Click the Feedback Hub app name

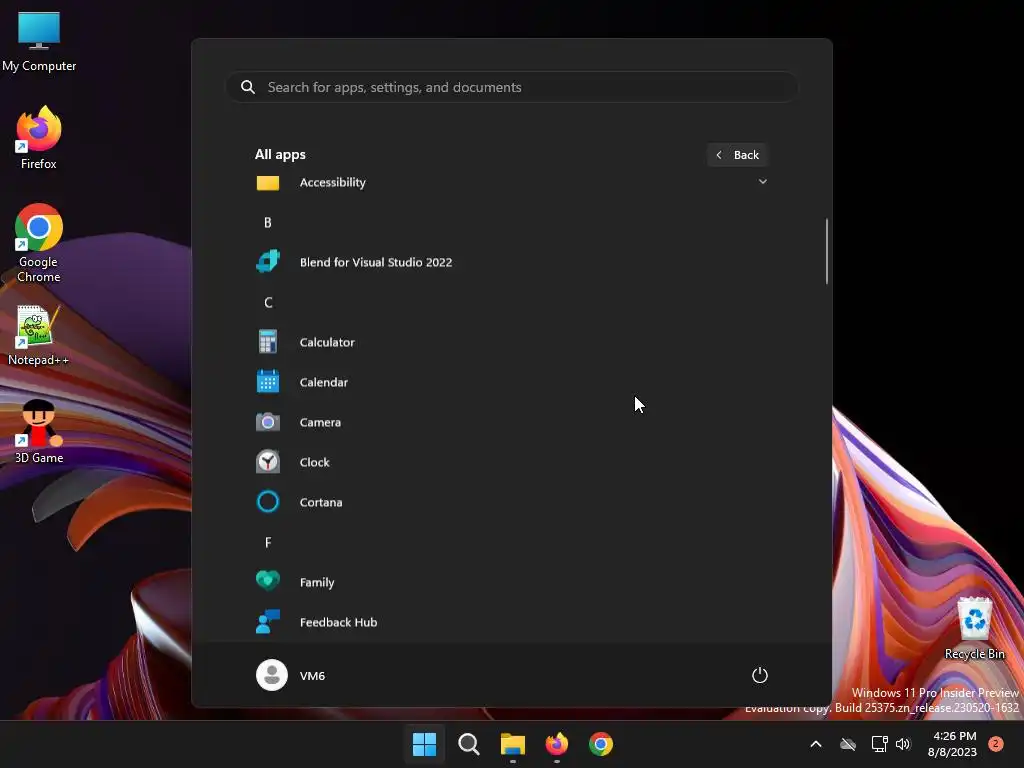click(338, 622)
